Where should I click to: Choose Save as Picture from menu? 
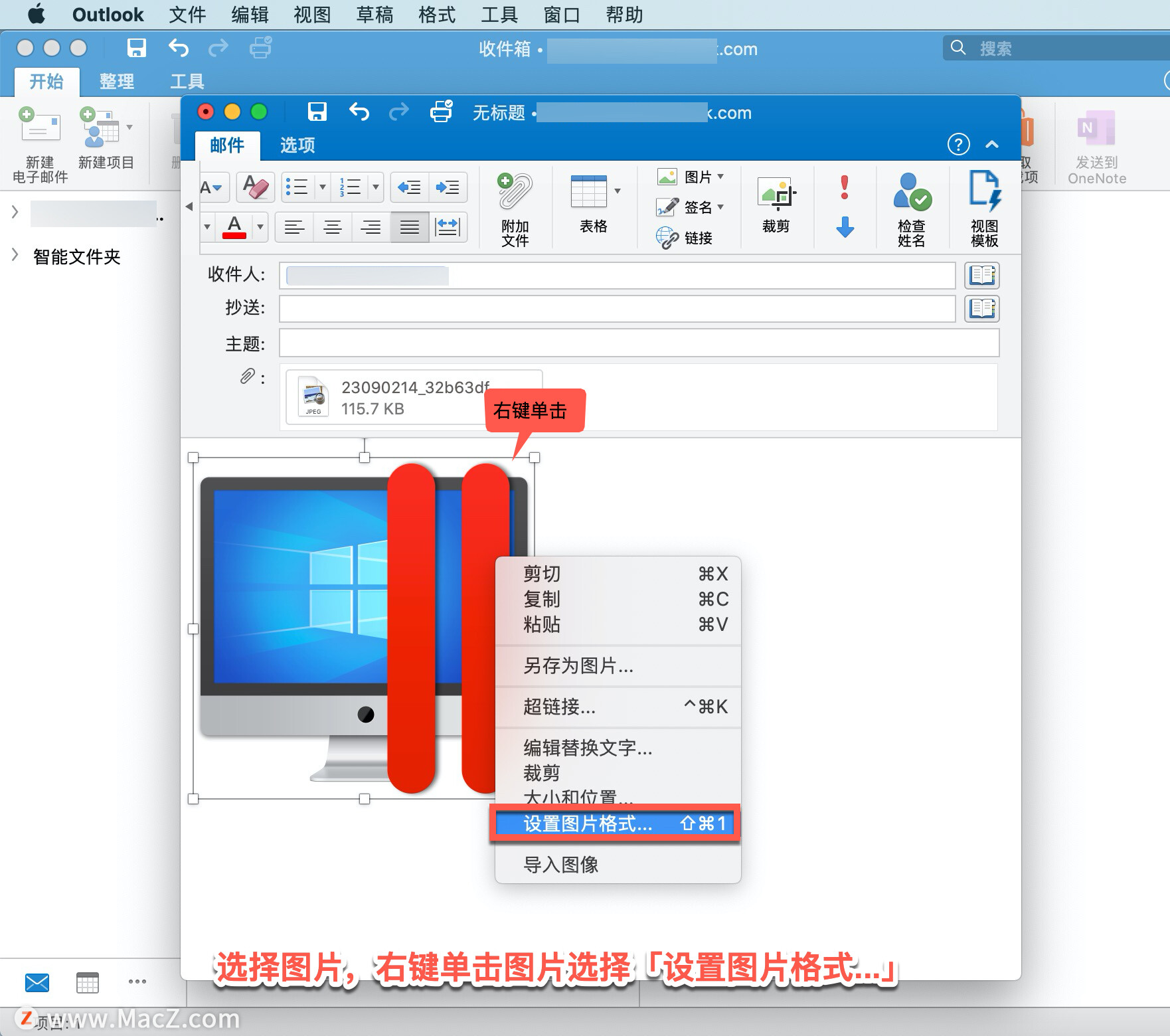click(618, 665)
